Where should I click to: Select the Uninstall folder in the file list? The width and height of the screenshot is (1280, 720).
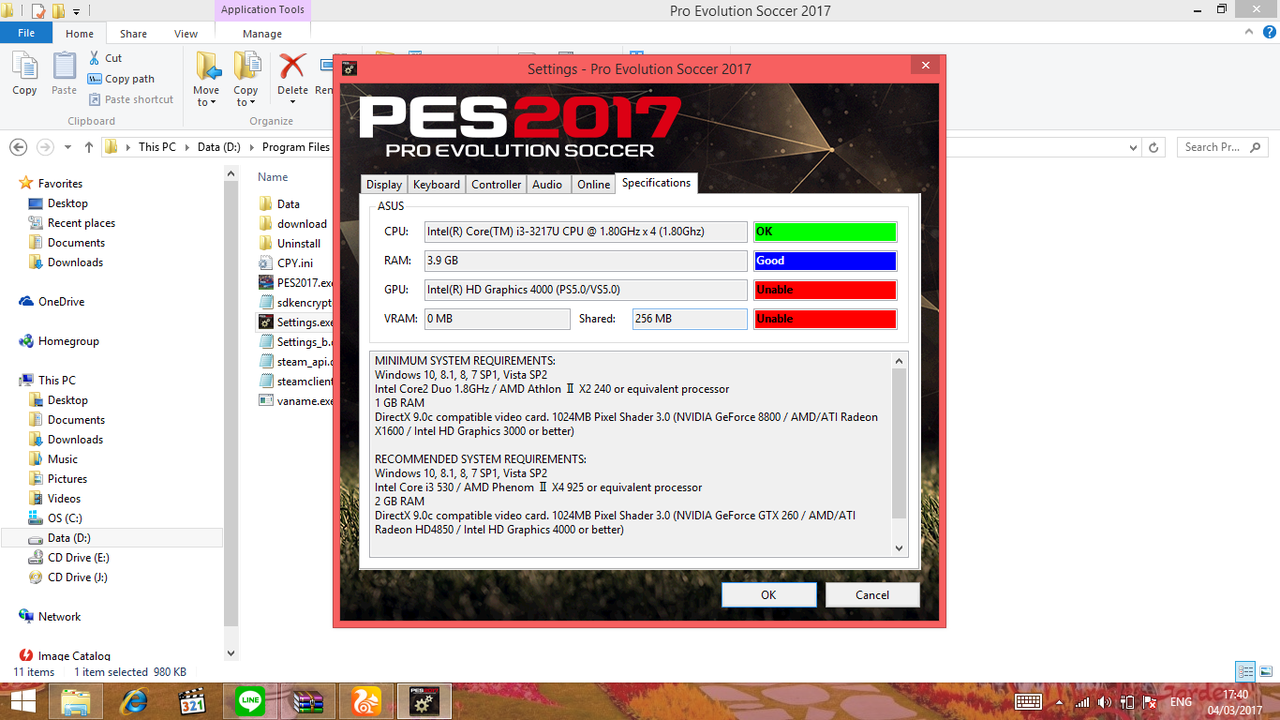point(298,243)
